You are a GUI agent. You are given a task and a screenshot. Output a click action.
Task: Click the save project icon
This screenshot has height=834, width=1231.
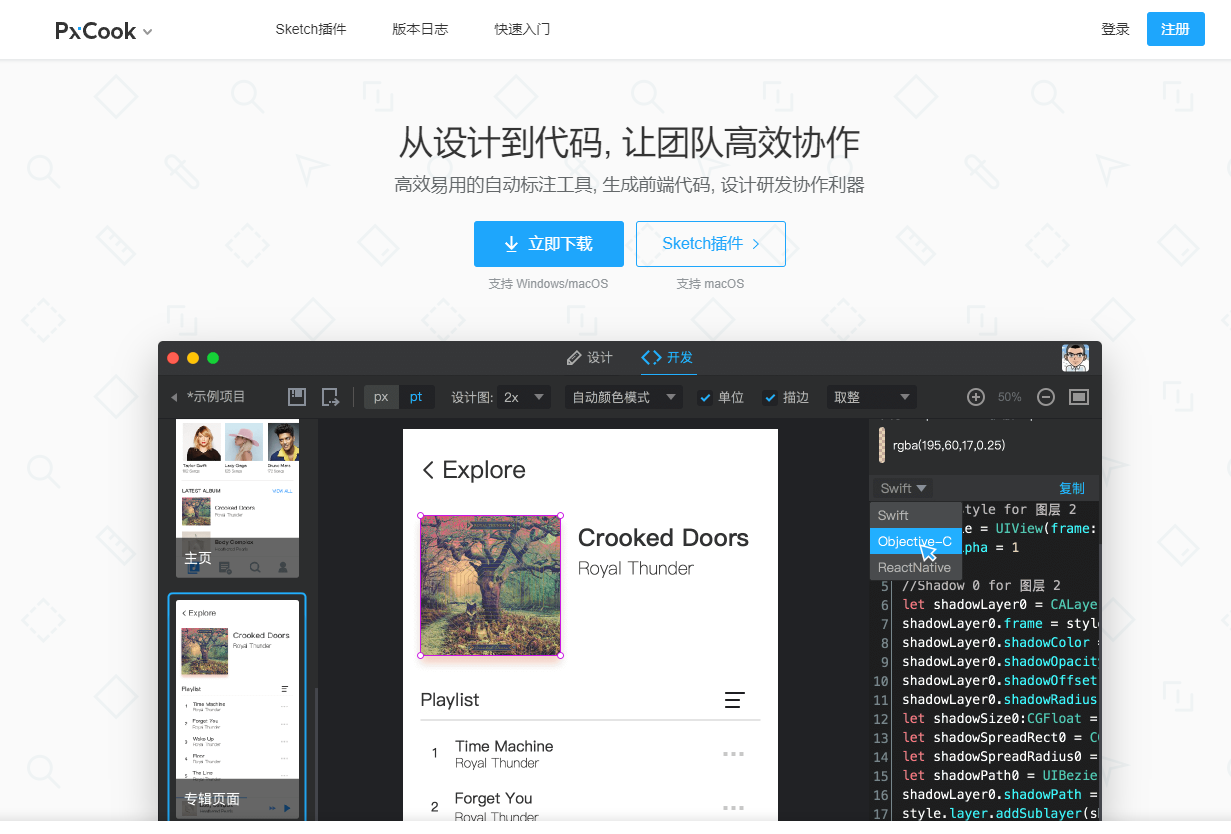297,397
